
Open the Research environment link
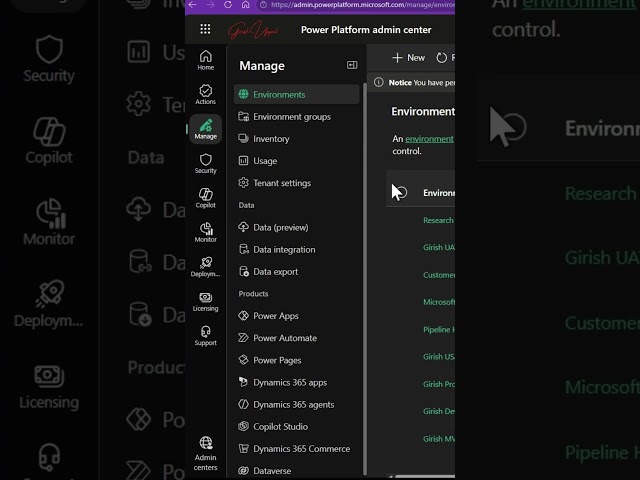click(438, 220)
